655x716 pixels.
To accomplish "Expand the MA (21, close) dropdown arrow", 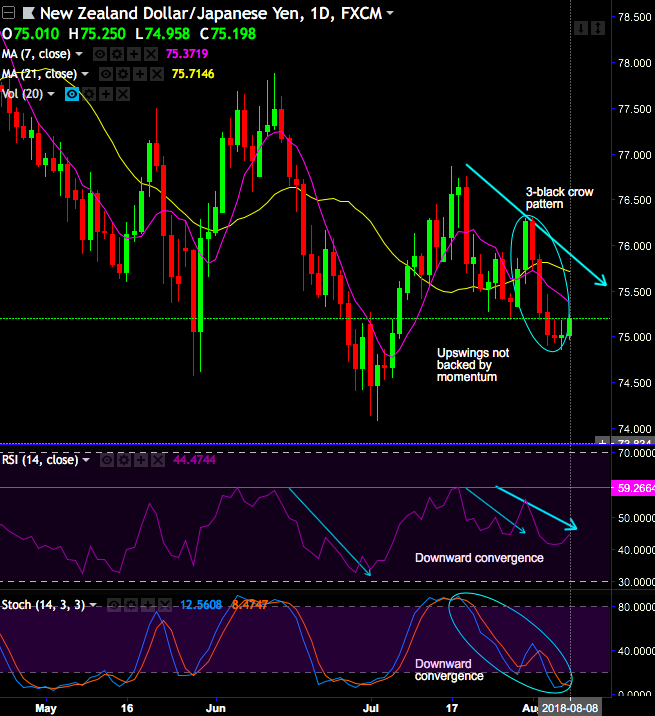I will pyautogui.click(x=85, y=74).
